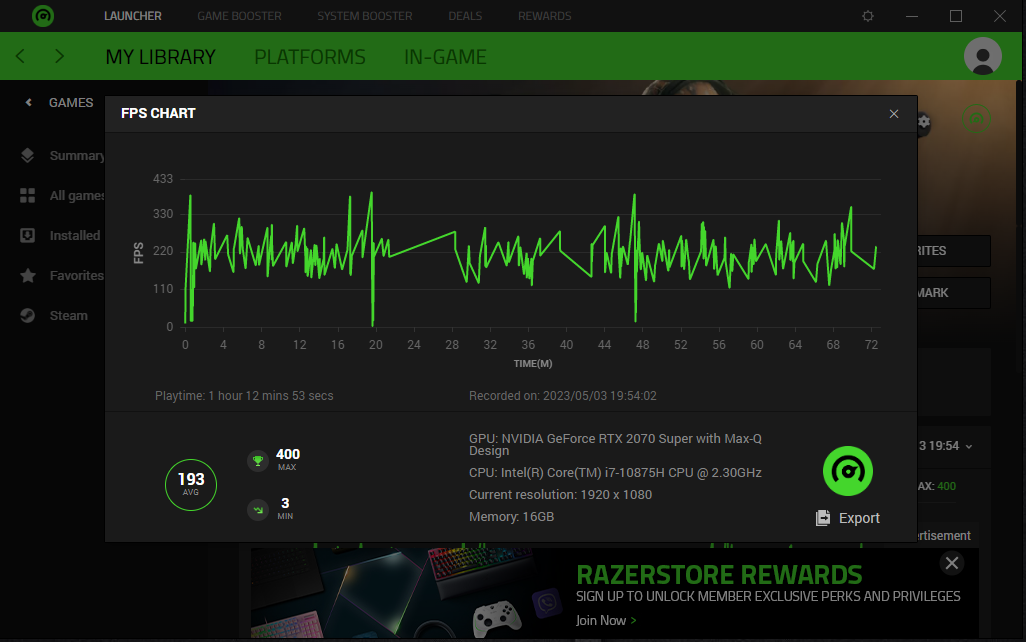Click the Installed sidebar icon
The height and width of the screenshot is (642, 1026).
(27, 235)
